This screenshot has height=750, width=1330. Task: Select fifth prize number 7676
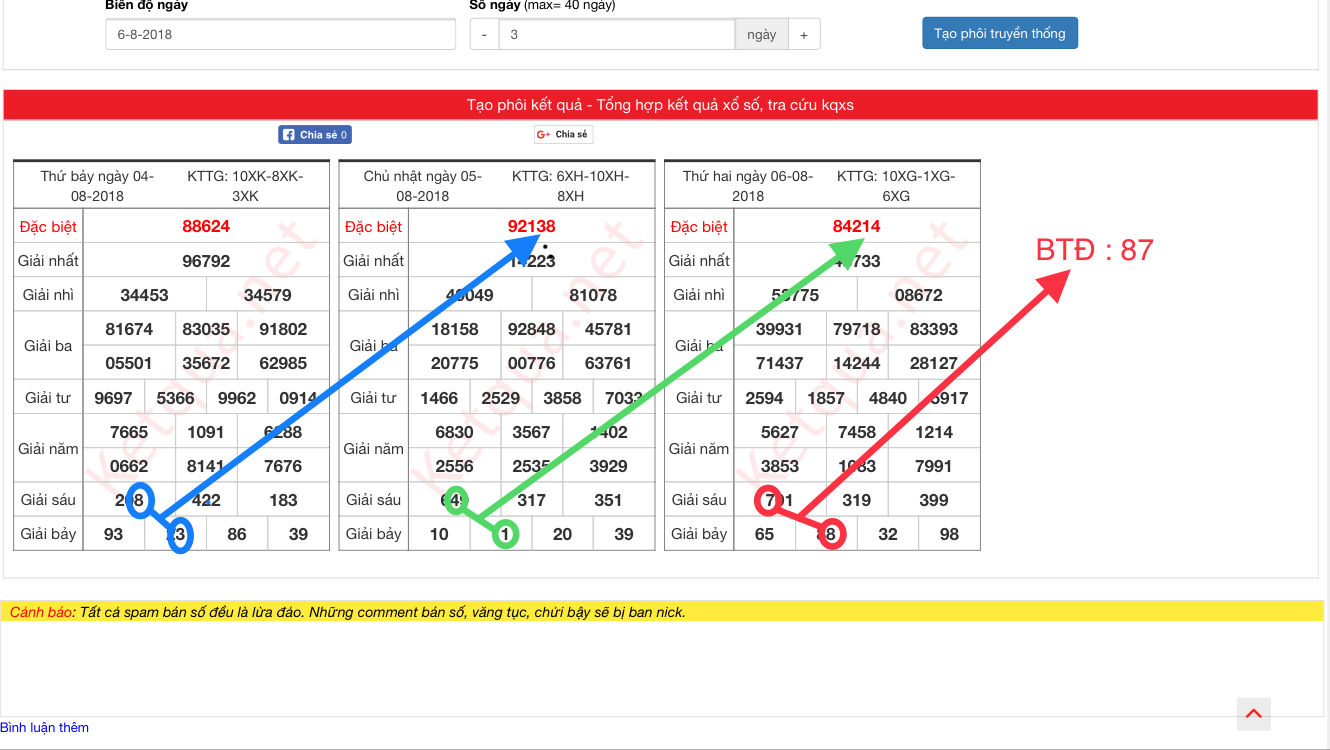click(x=283, y=466)
